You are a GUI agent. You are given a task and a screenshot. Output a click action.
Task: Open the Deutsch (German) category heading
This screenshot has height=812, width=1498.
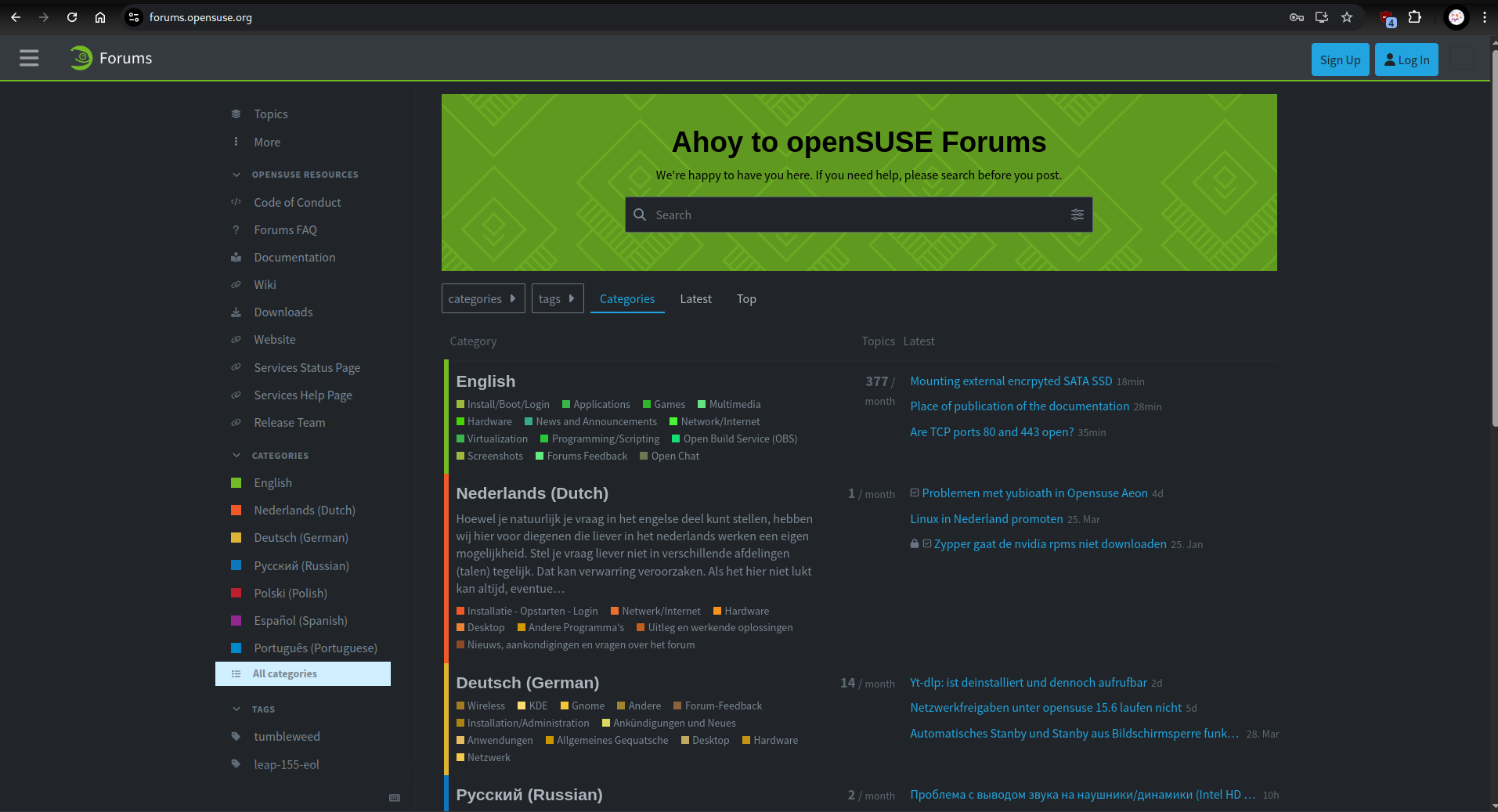point(527,683)
